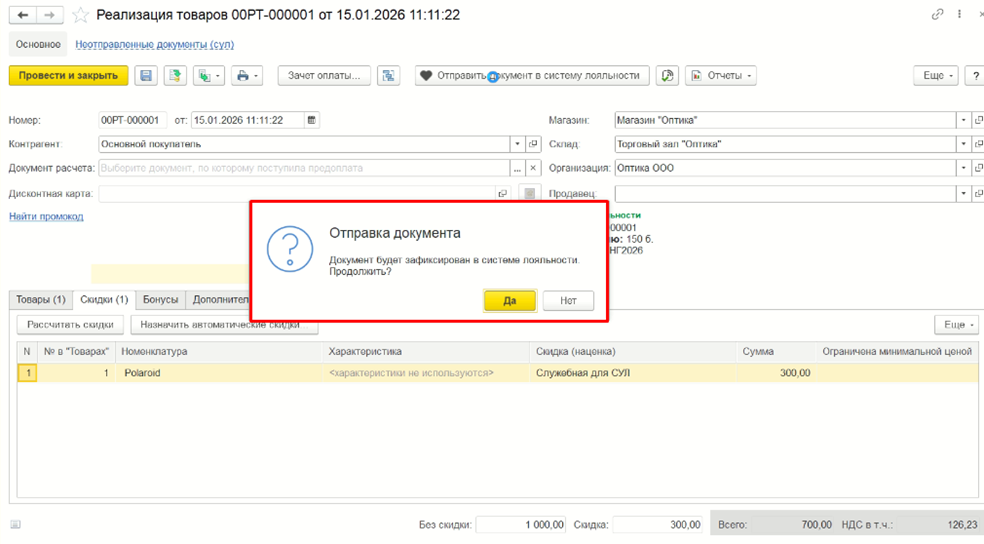
Task: Switch to the Товары (1) tab
Action: click(x=41, y=300)
